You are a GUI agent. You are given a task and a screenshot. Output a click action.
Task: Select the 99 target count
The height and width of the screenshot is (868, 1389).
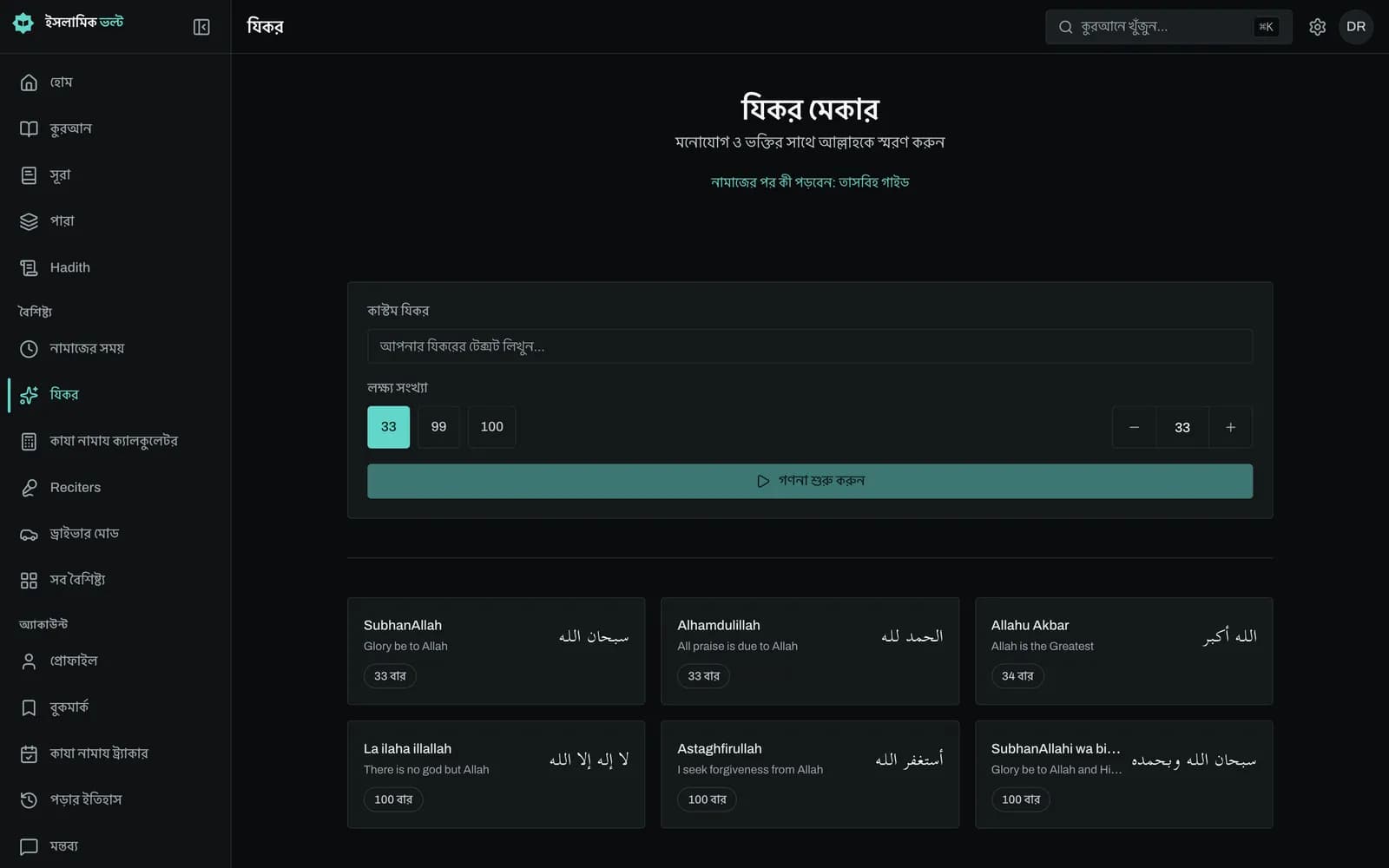pyautogui.click(x=438, y=427)
